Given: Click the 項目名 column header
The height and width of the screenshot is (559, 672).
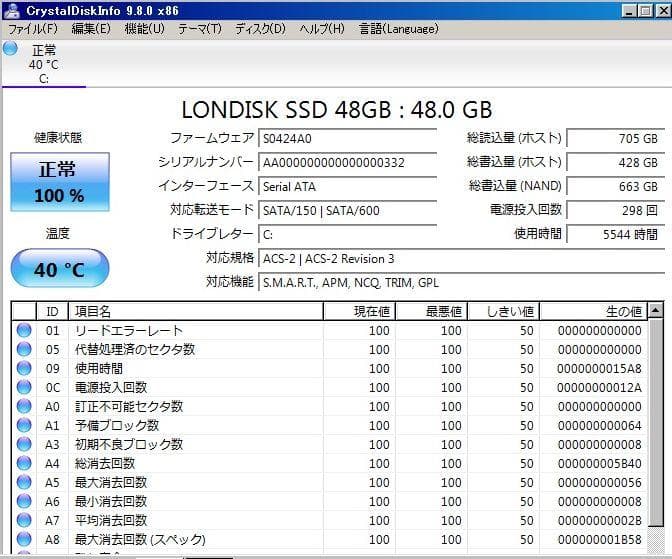Looking at the screenshot, I should [195, 311].
